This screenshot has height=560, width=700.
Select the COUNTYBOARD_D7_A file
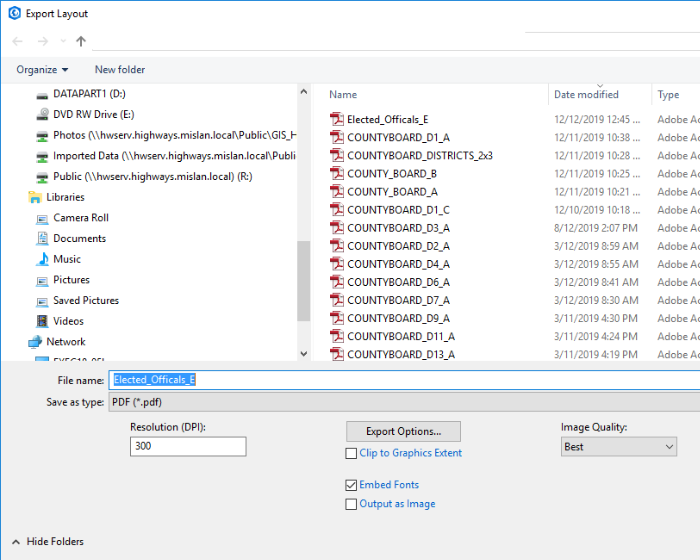(x=398, y=300)
